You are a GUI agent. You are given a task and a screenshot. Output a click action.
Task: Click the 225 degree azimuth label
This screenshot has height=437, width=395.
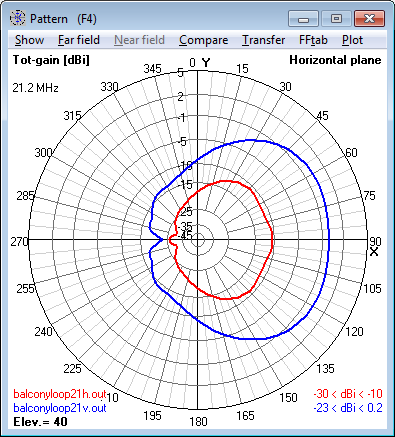[x=72, y=368]
